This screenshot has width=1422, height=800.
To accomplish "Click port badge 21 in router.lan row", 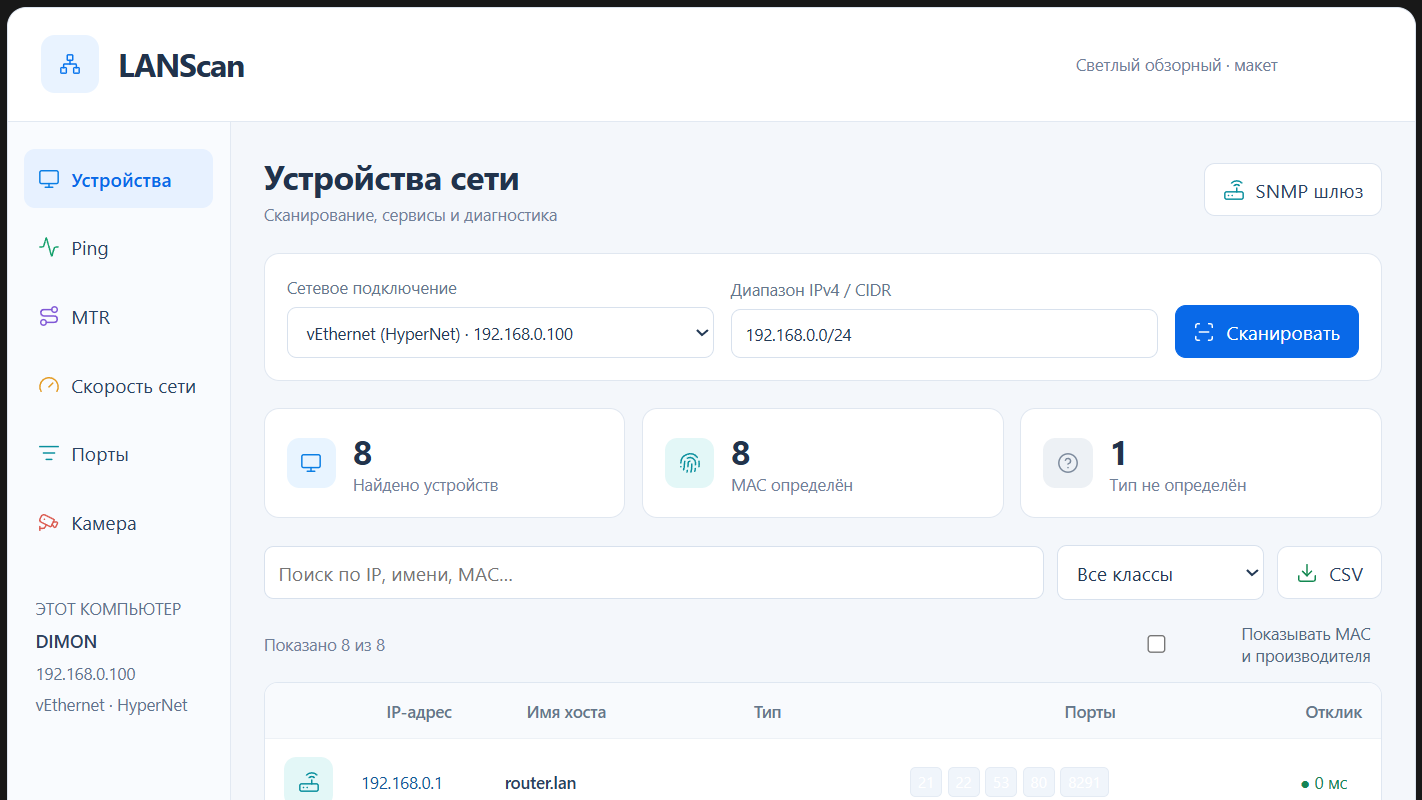I will point(926,783).
